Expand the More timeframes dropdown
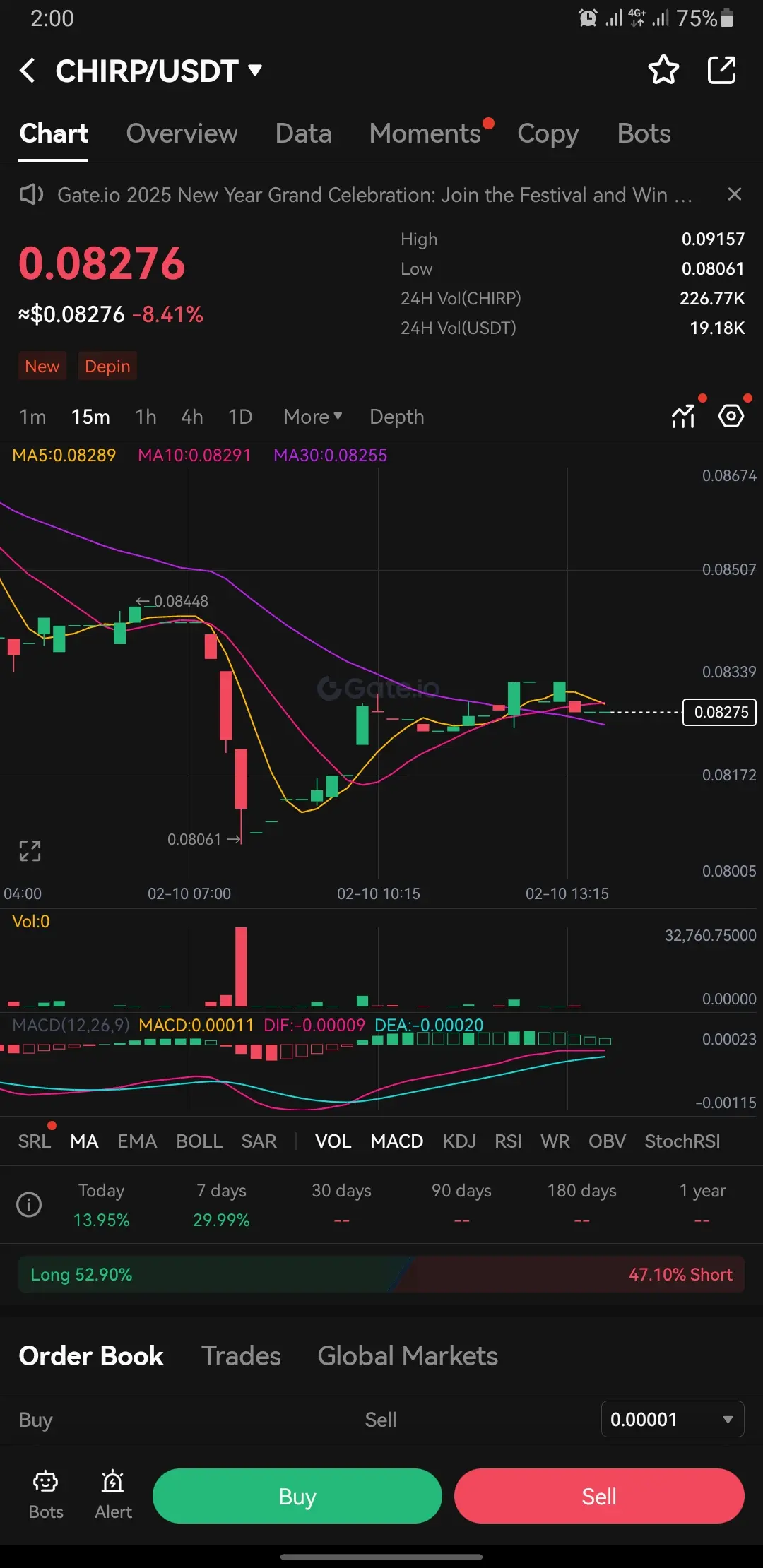This screenshot has height=1568, width=763. click(312, 417)
